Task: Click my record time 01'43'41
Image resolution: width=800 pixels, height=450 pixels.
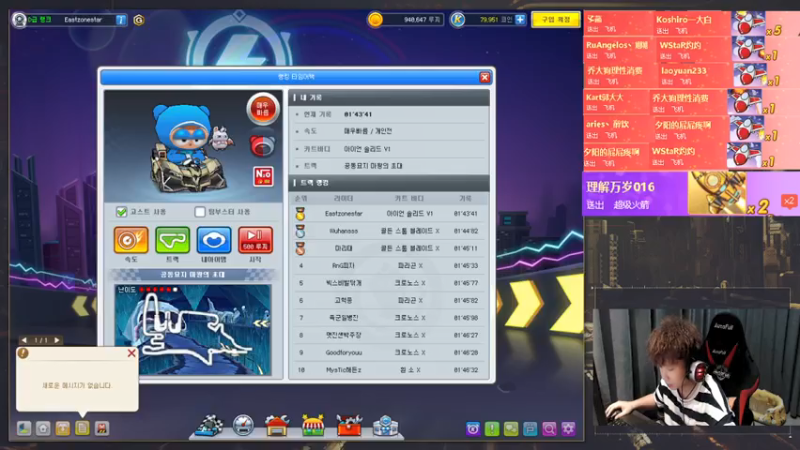Action: pyautogui.click(x=358, y=114)
